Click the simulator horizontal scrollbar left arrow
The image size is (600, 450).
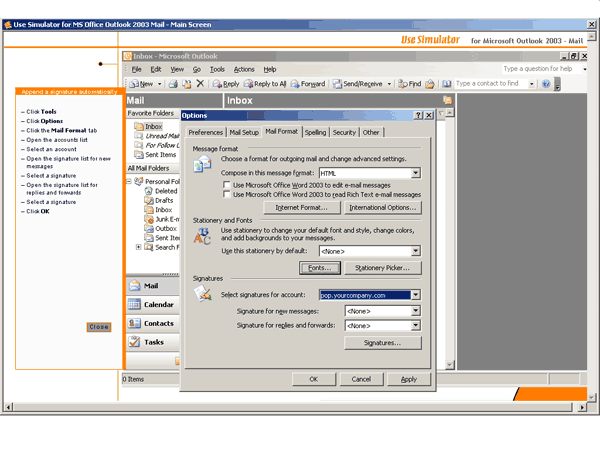point(8,408)
